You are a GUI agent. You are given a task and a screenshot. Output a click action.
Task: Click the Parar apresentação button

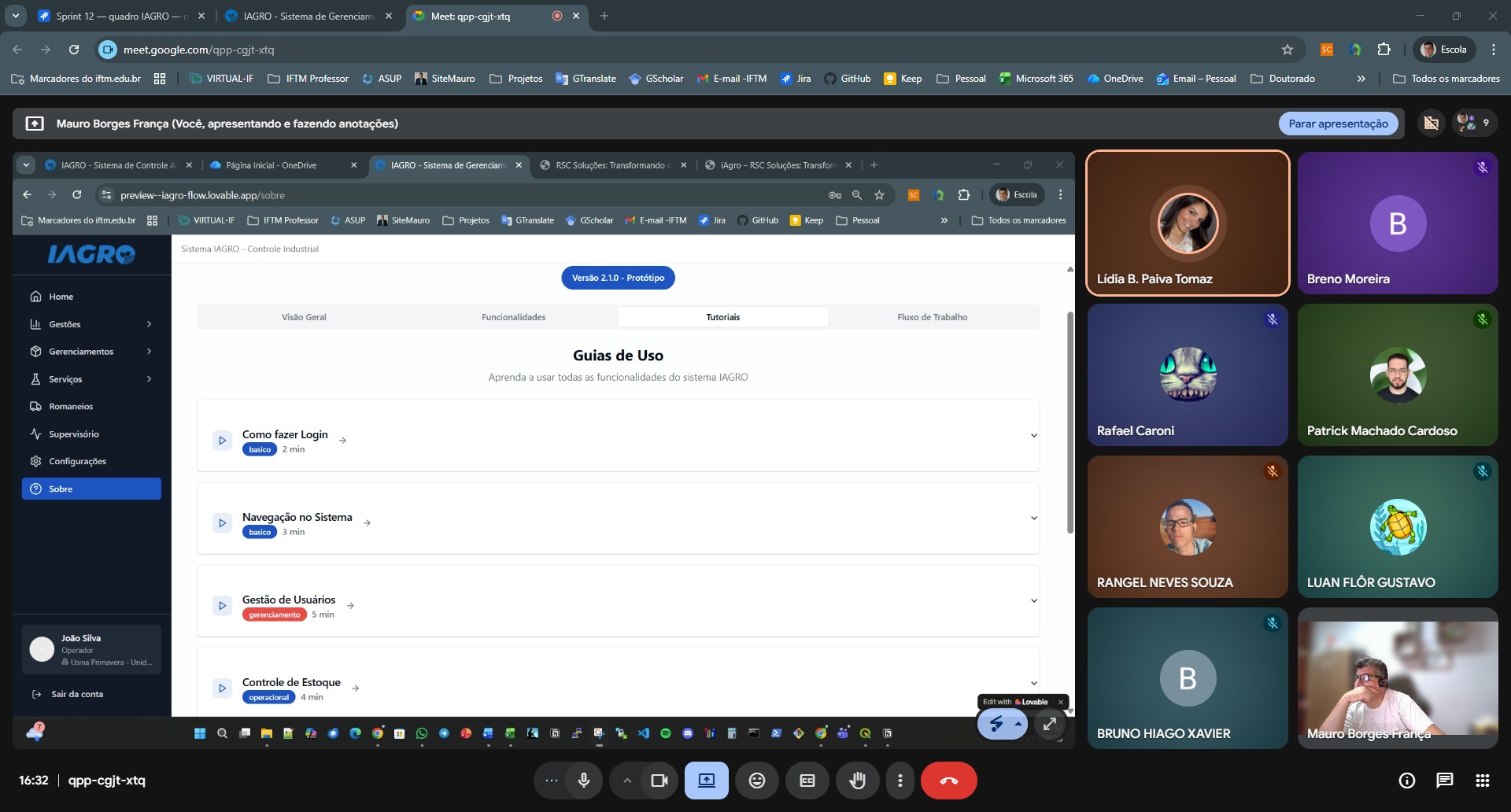1338,124
